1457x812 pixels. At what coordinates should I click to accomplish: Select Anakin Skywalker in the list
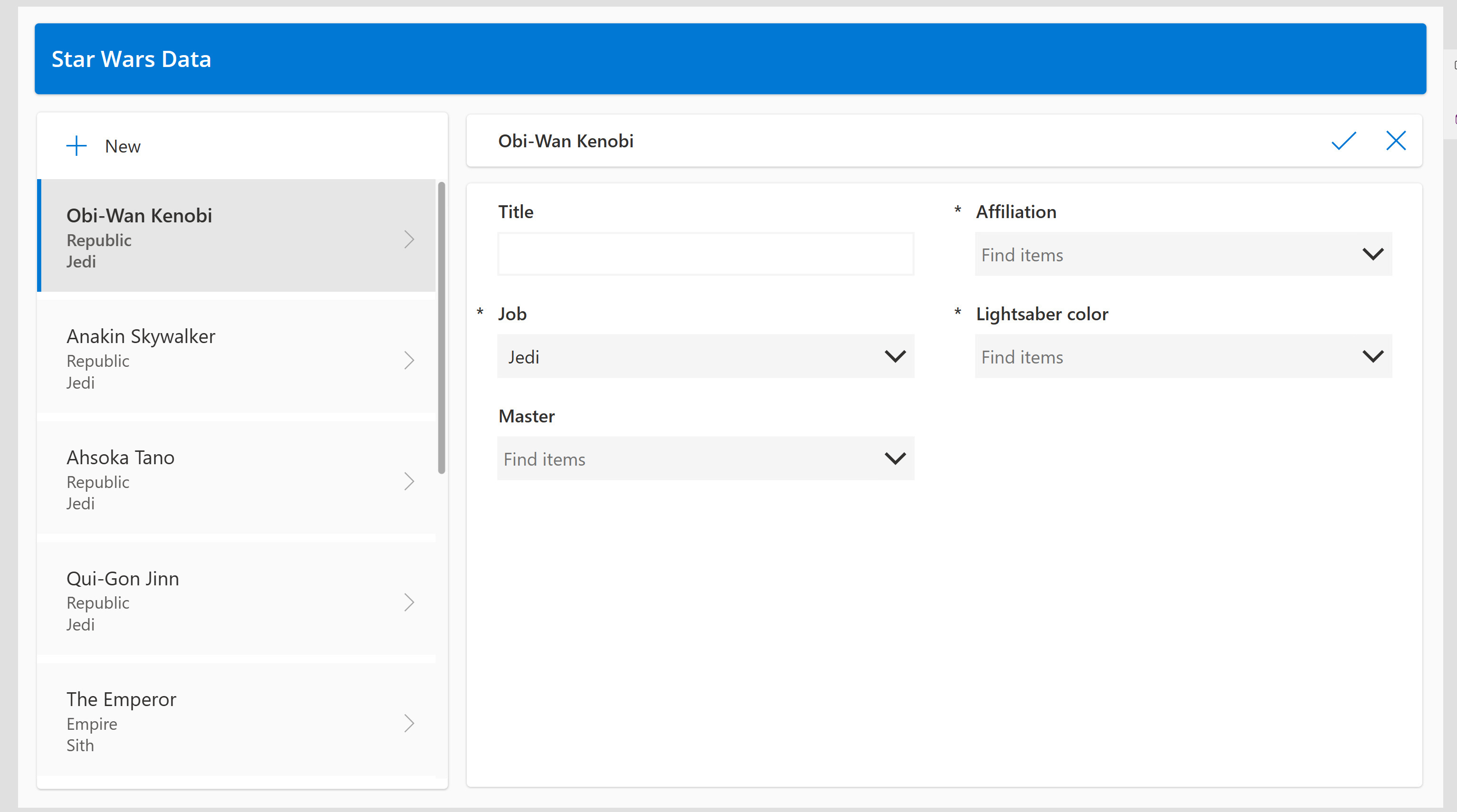coord(142,336)
